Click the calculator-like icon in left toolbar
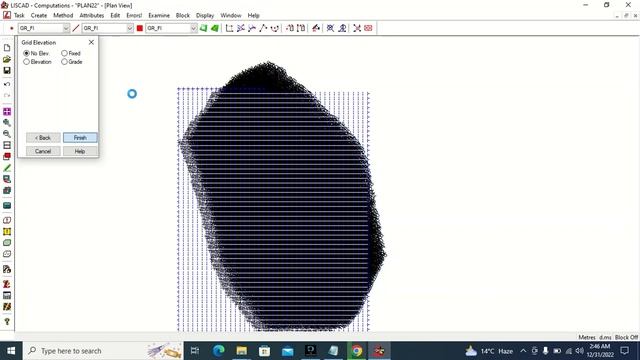Viewport: 640px width, 360px height. pyautogui.click(x=7, y=295)
